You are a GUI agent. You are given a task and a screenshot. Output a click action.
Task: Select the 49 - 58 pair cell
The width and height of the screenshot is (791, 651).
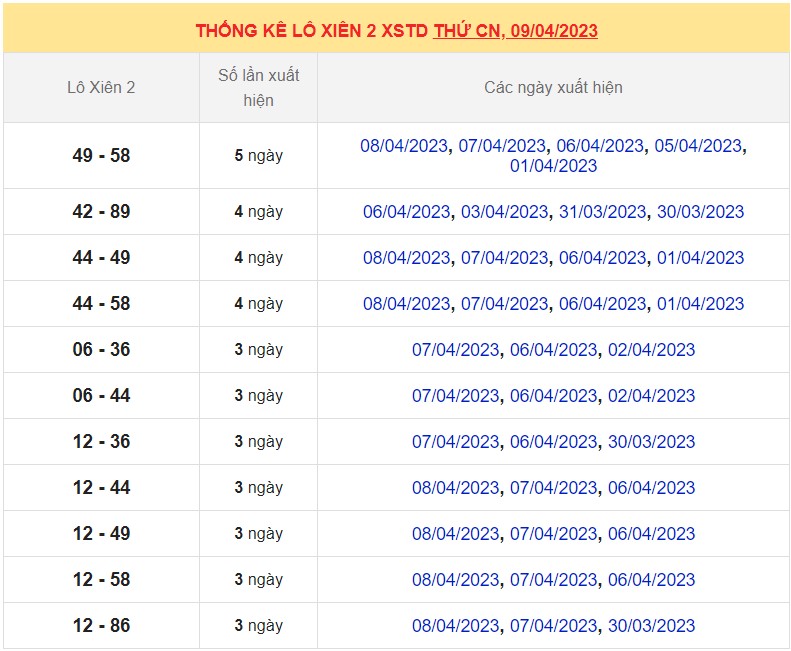(x=101, y=156)
